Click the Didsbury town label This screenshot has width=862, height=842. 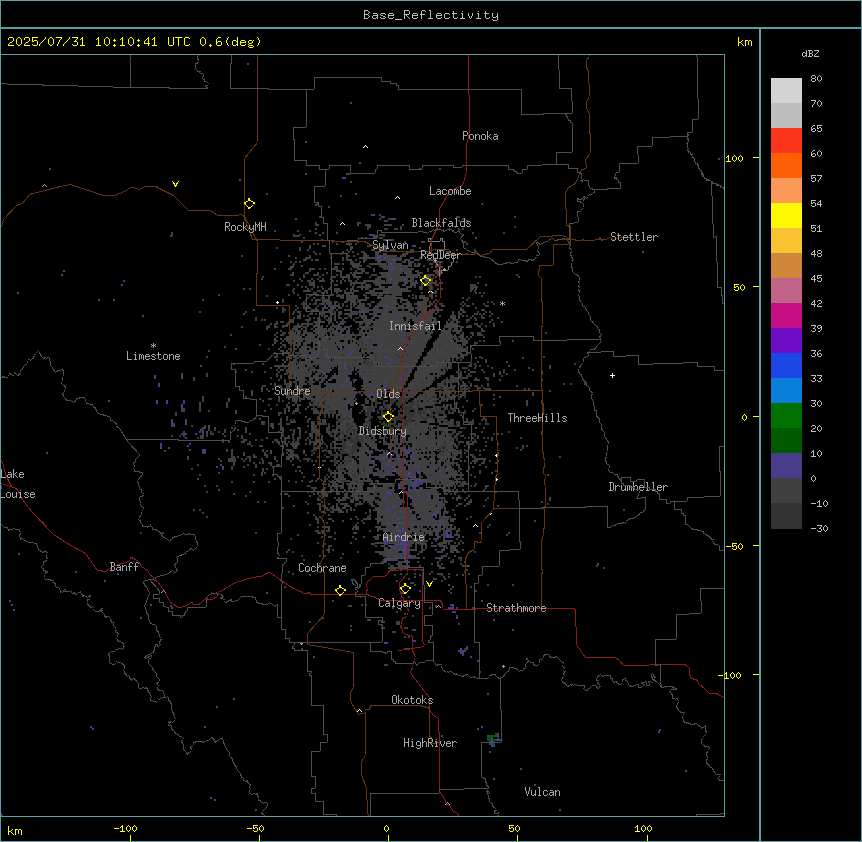coord(383,431)
